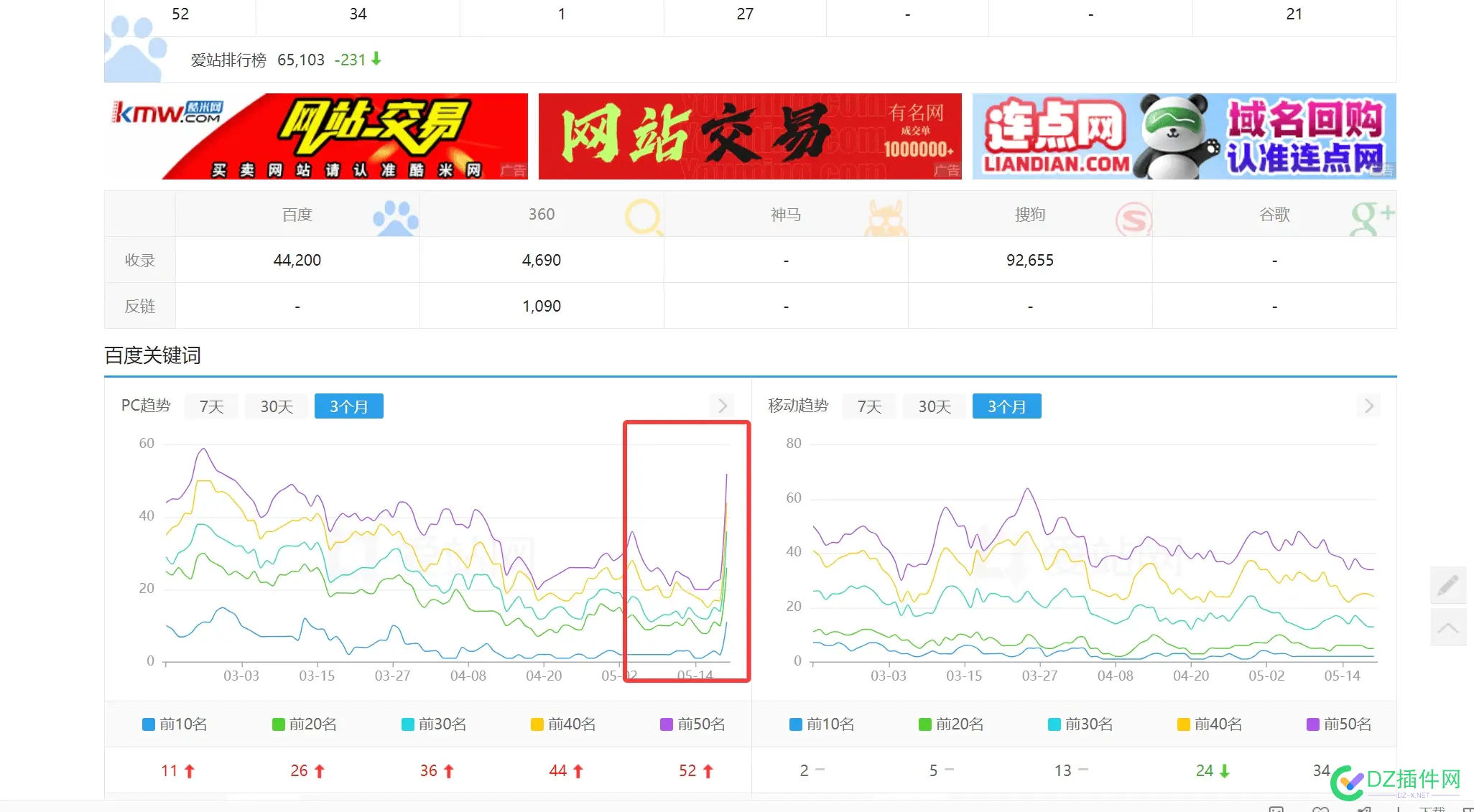1474x812 pixels.
Task: Click 爱站排行榜 rank 65,103
Action: (301, 60)
